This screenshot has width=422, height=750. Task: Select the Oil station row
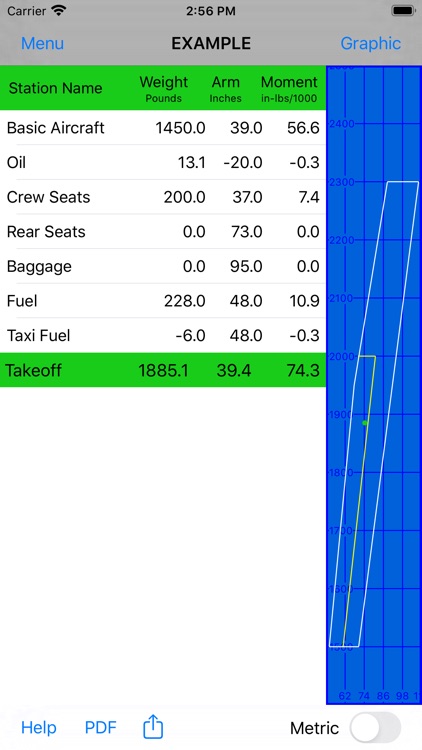(x=163, y=163)
